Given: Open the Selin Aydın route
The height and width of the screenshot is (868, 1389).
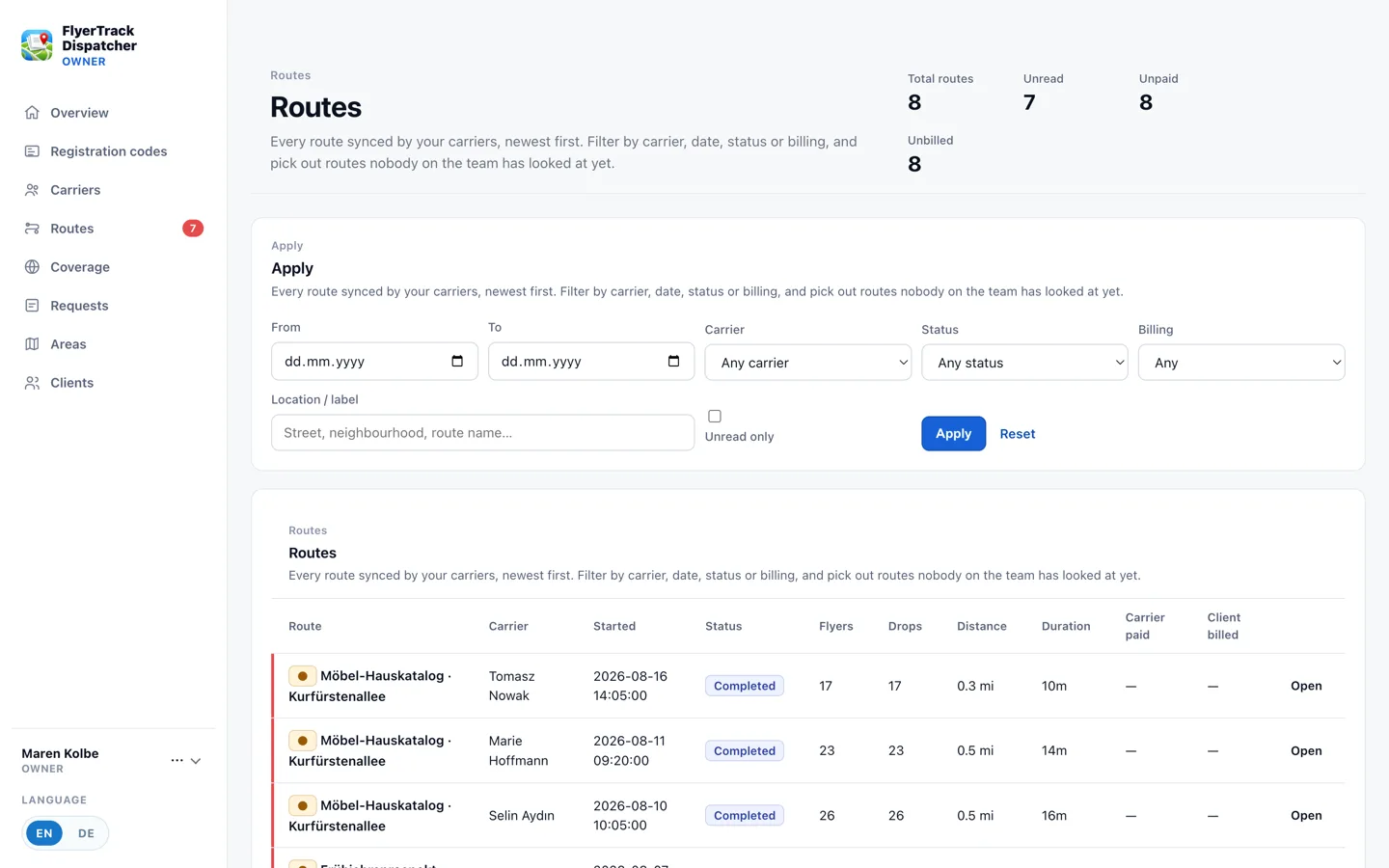Looking at the screenshot, I should 1306,815.
